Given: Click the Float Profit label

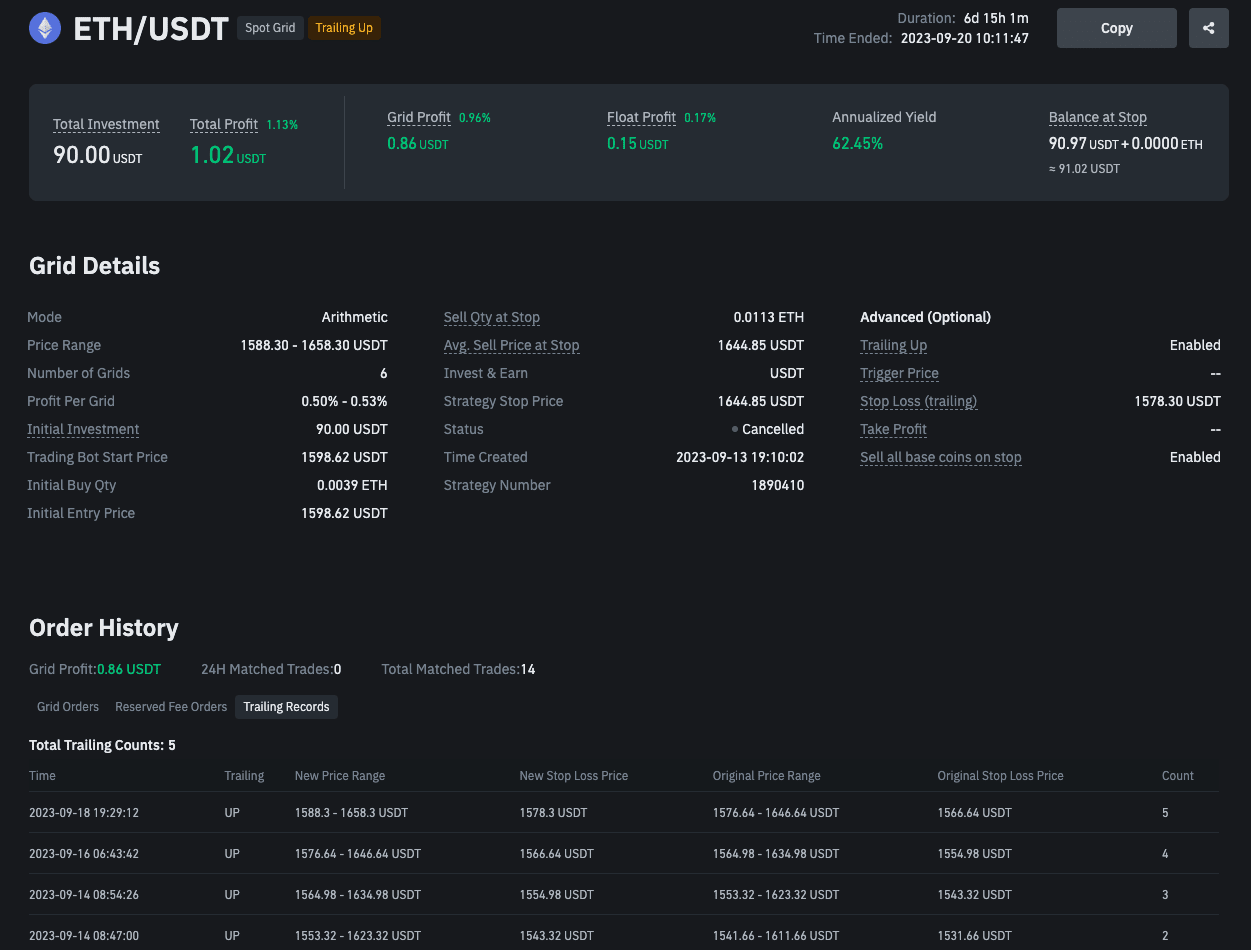Looking at the screenshot, I should [641, 118].
